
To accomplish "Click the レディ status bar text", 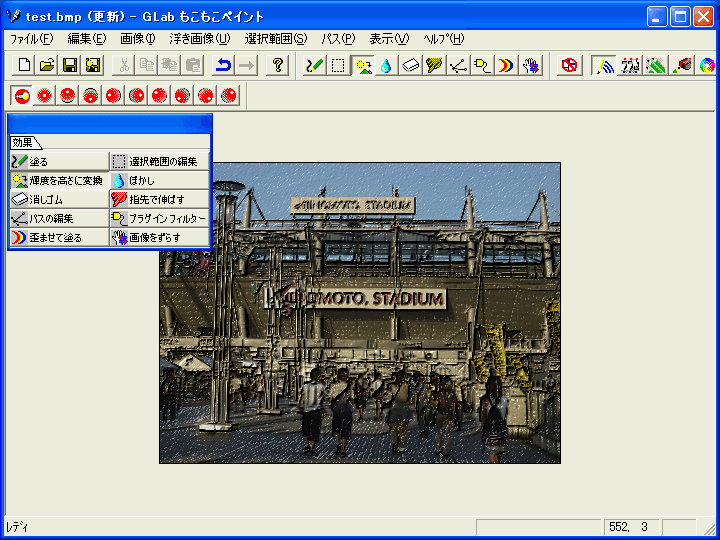I will point(17,527).
